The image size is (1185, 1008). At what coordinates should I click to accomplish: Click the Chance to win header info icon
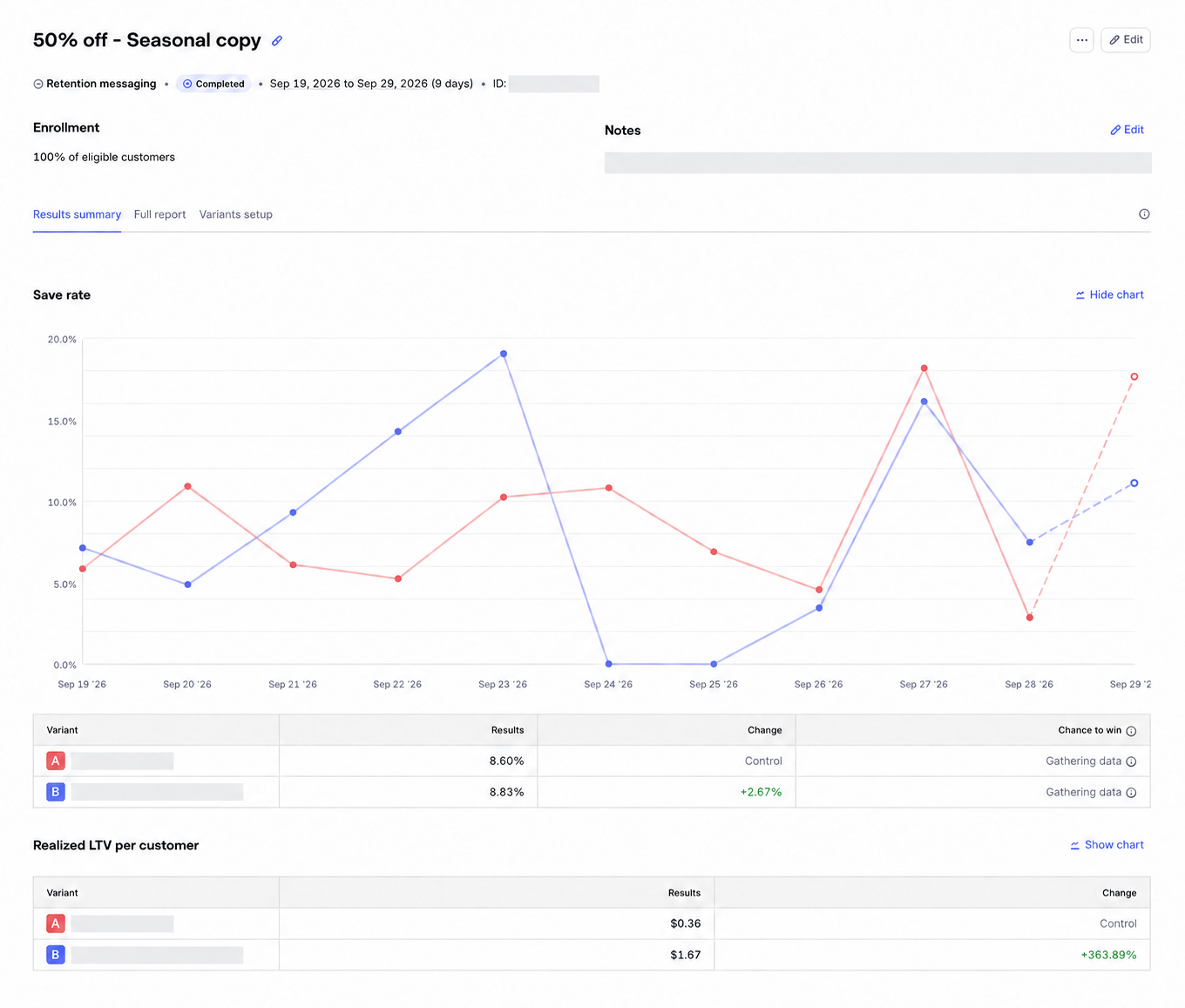tap(1131, 731)
